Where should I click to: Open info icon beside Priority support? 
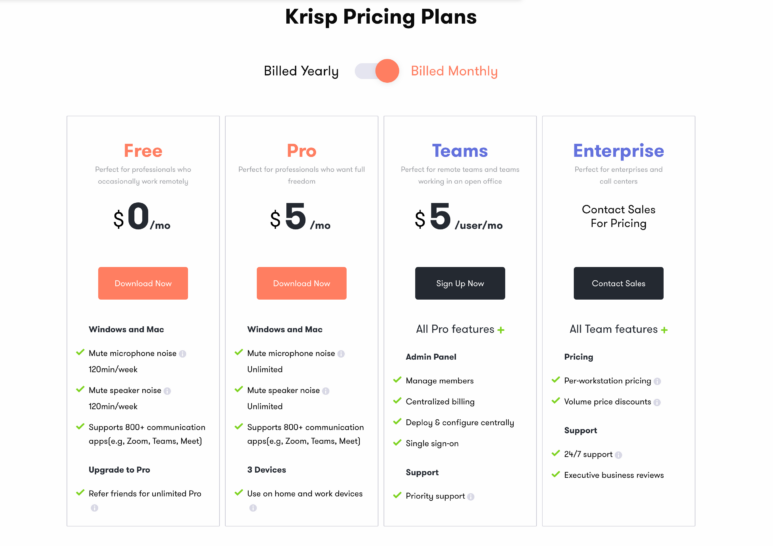471,497
